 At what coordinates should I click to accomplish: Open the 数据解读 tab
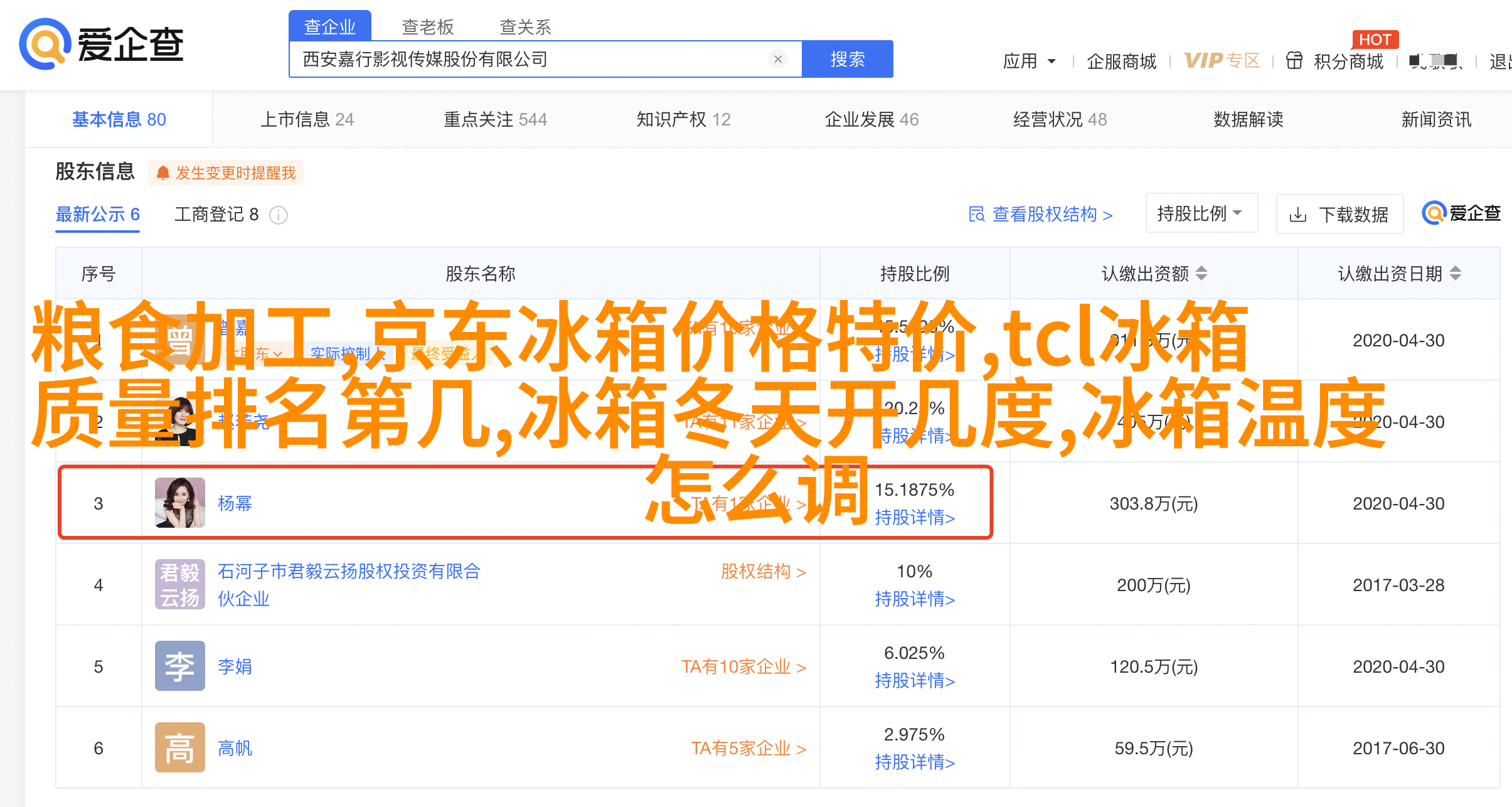[1248, 119]
